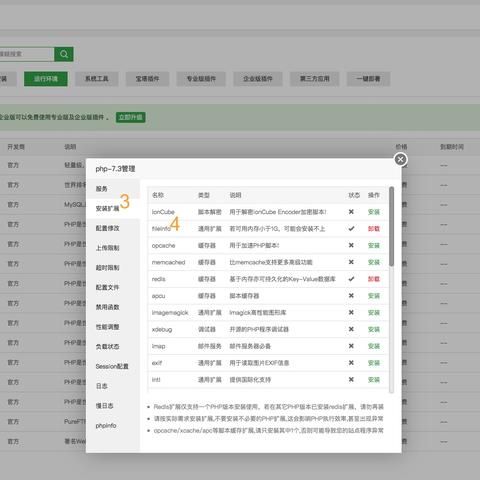Viewport: 480px width, 480px height.
Task: Click the opcache X status icon
Action: click(351, 245)
